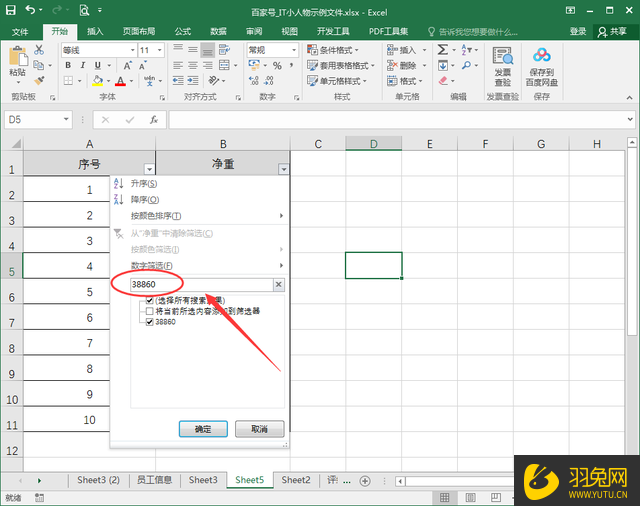Apply the red font color
This screenshot has width=640, height=506.
[120, 81]
